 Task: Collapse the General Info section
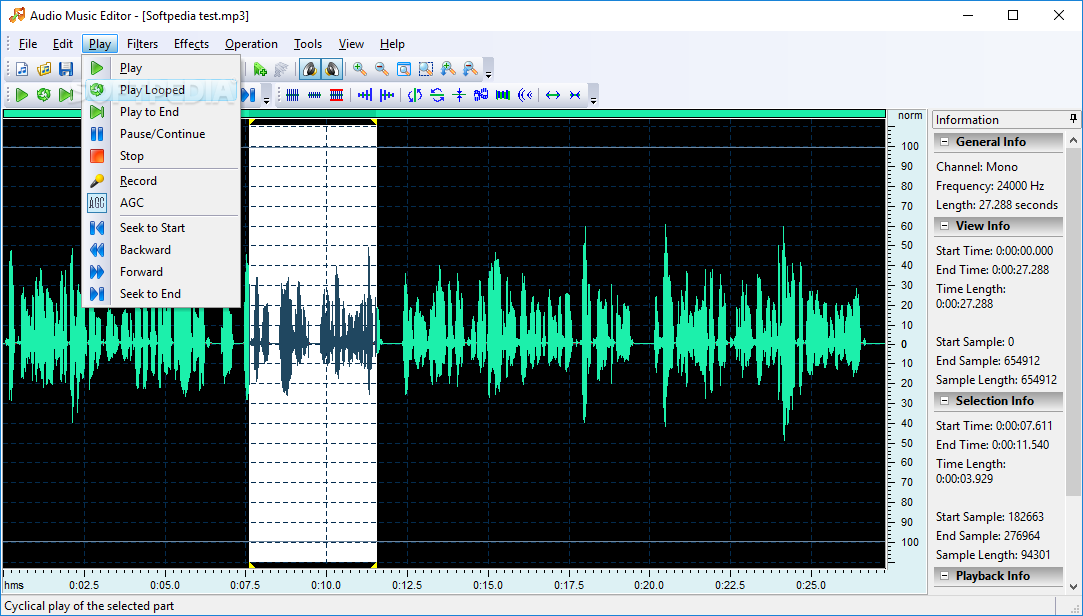[x=944, y=142]
